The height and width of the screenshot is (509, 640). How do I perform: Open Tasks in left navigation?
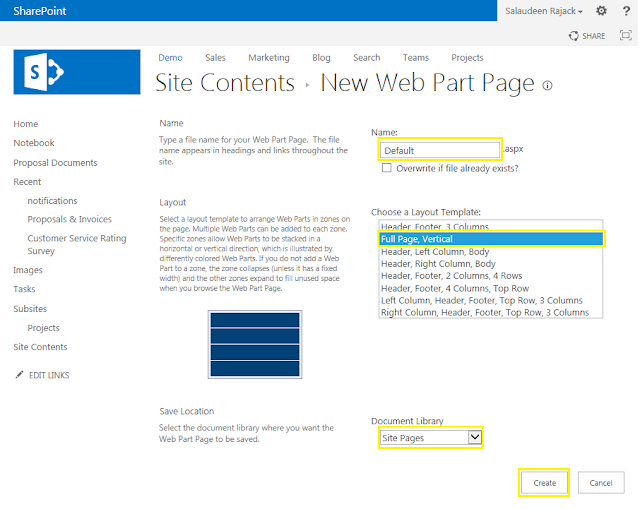tap(24, 289)
